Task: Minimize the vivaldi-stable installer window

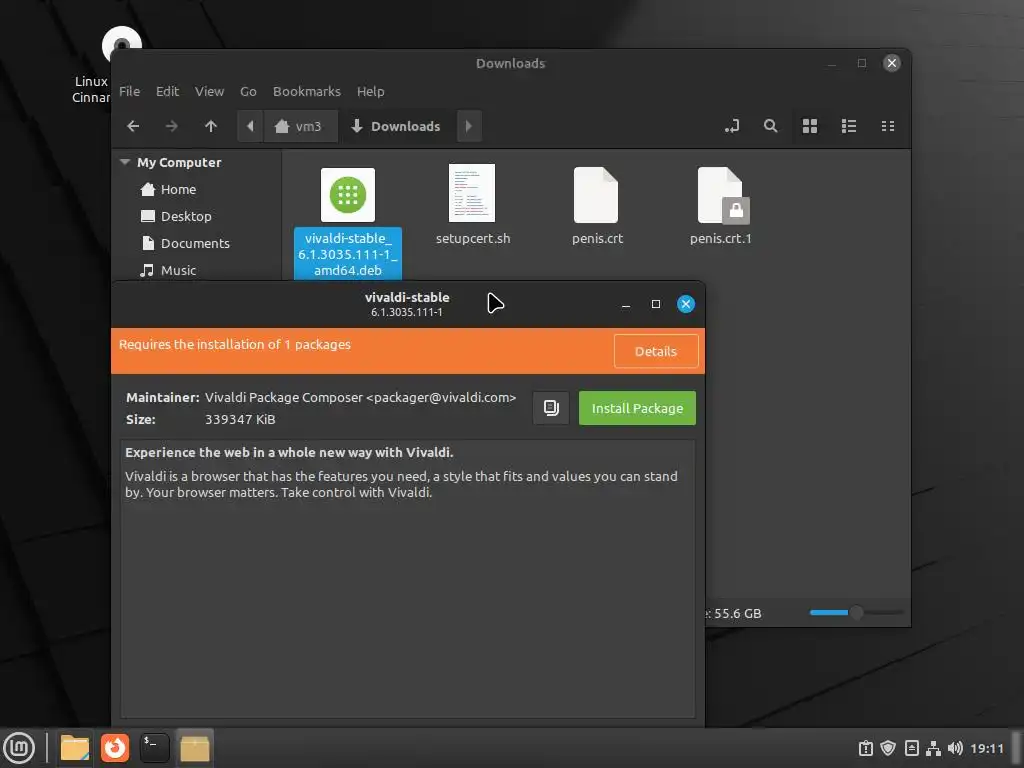Action: 626,304
